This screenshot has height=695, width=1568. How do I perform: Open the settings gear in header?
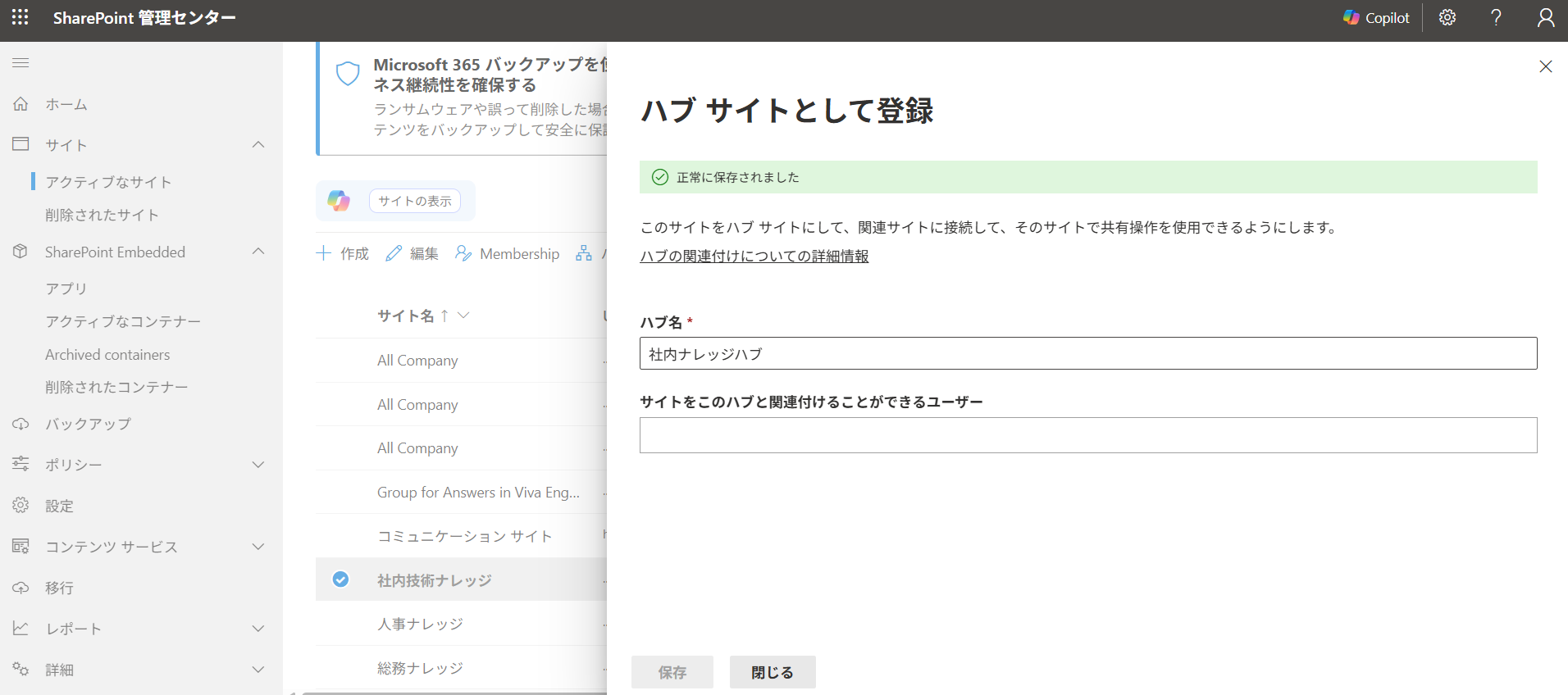point(1447,17)
